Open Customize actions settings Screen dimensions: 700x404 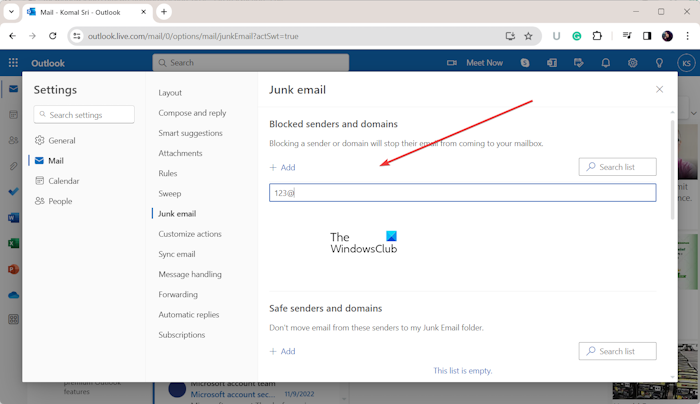click(190, 234)
